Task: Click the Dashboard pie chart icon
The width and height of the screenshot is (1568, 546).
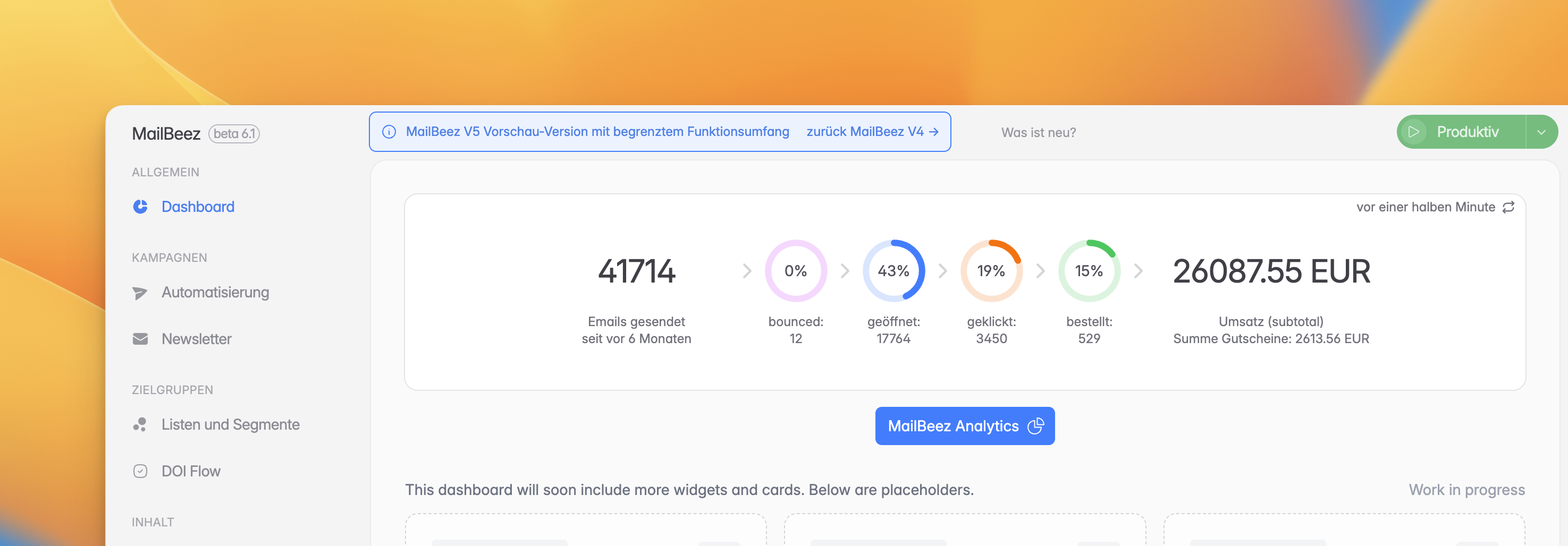Action: [x=140, y=207]
